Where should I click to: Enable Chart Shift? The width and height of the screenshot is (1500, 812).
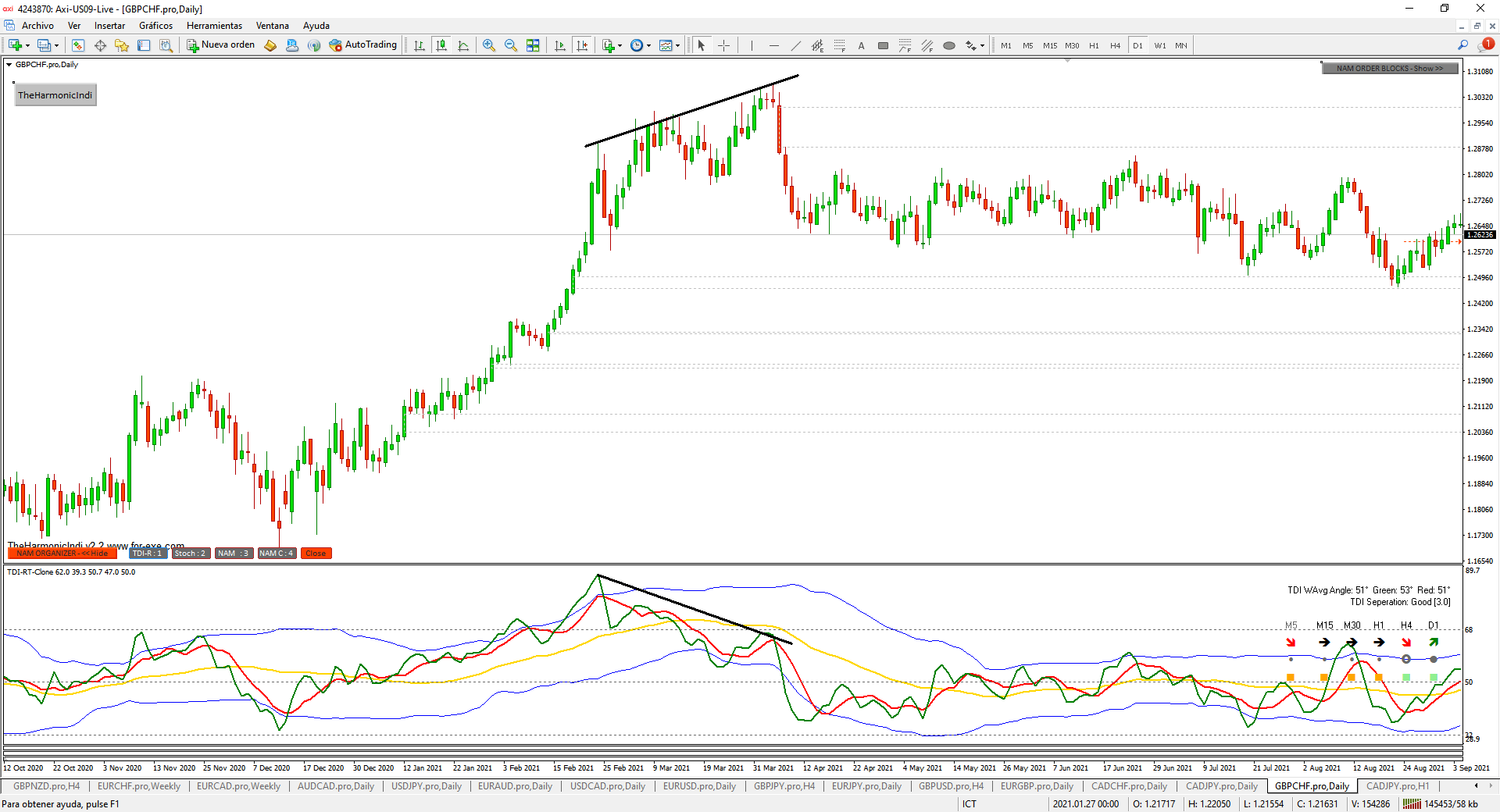pos(583,45)
